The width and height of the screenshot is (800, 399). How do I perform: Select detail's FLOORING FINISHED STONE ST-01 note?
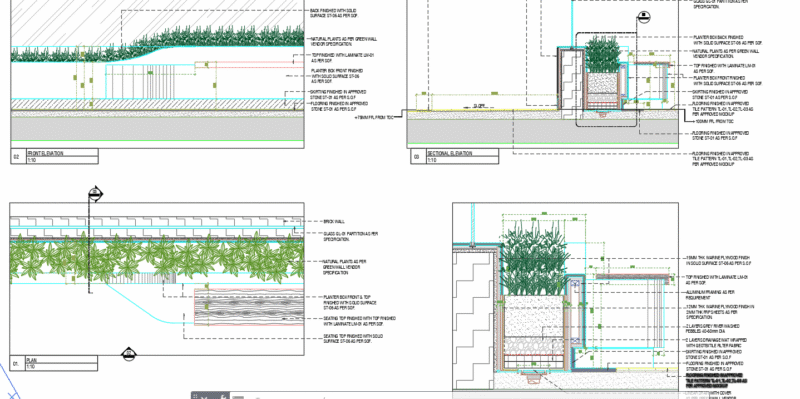714,366
